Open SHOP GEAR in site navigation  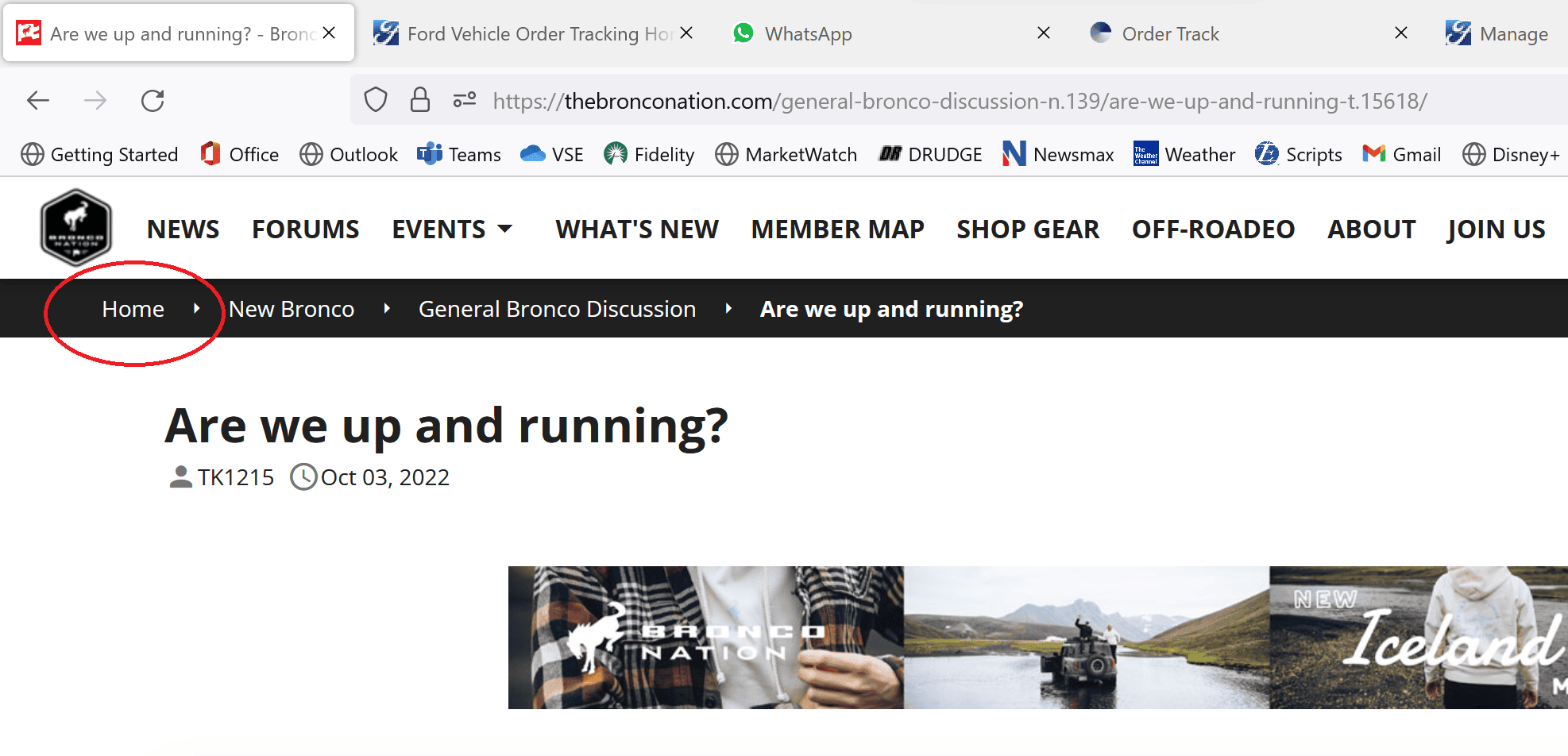(x=1028, y=229)
